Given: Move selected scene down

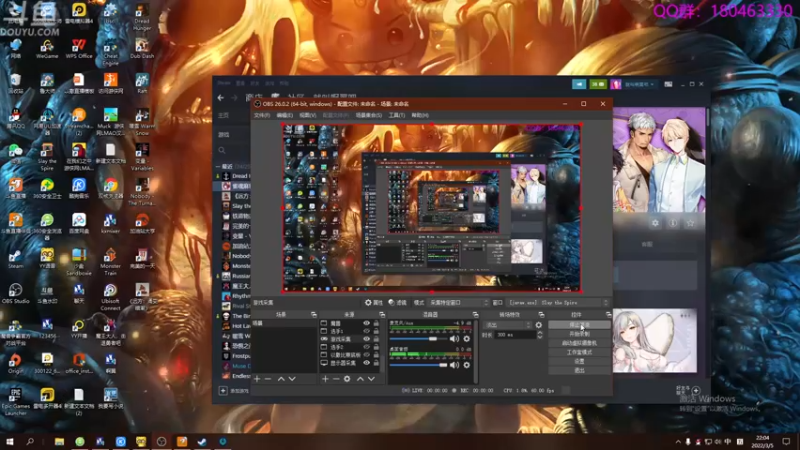Looking at the screenshot, I should 292,379.
